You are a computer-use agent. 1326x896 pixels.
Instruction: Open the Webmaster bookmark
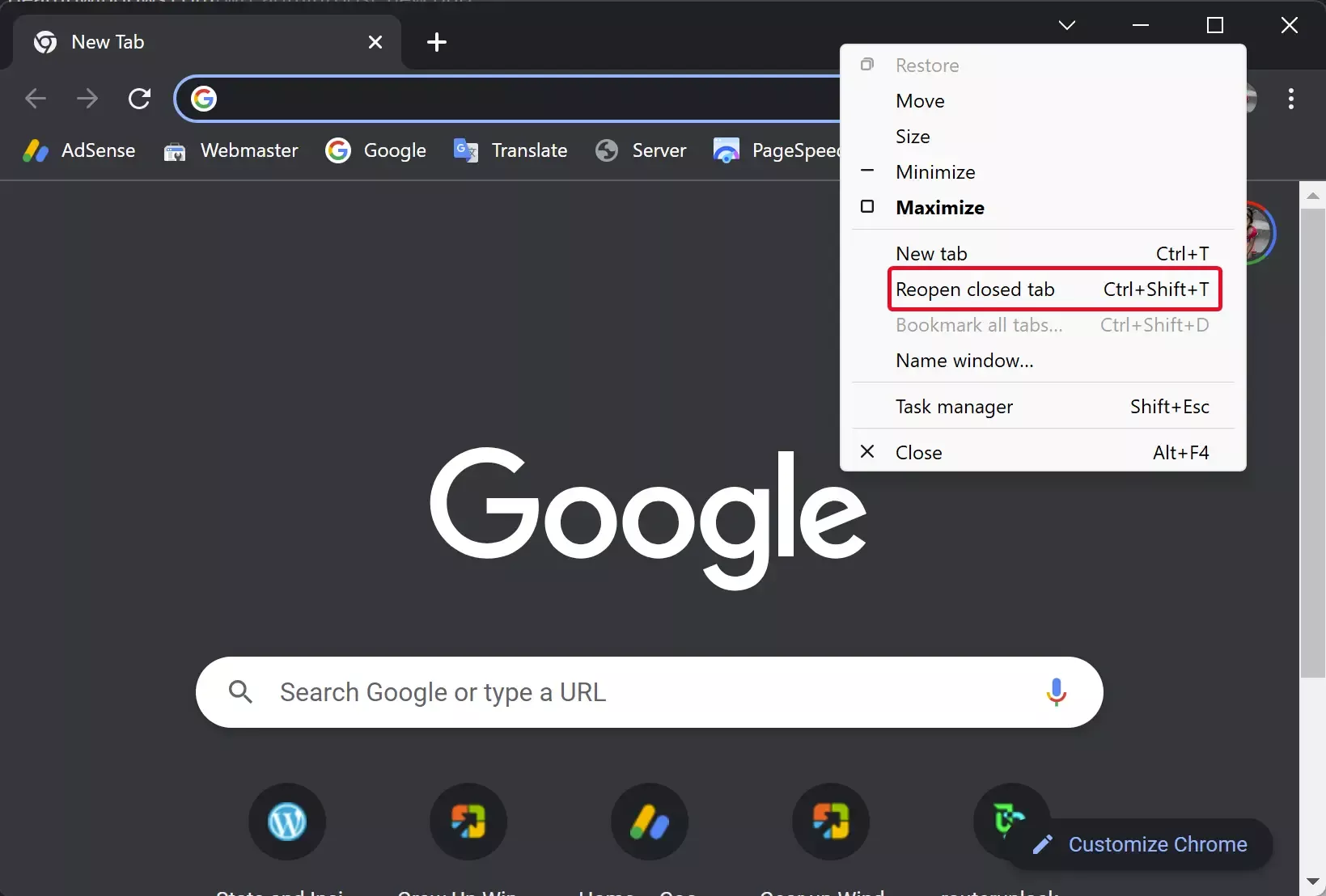point(231,150)
